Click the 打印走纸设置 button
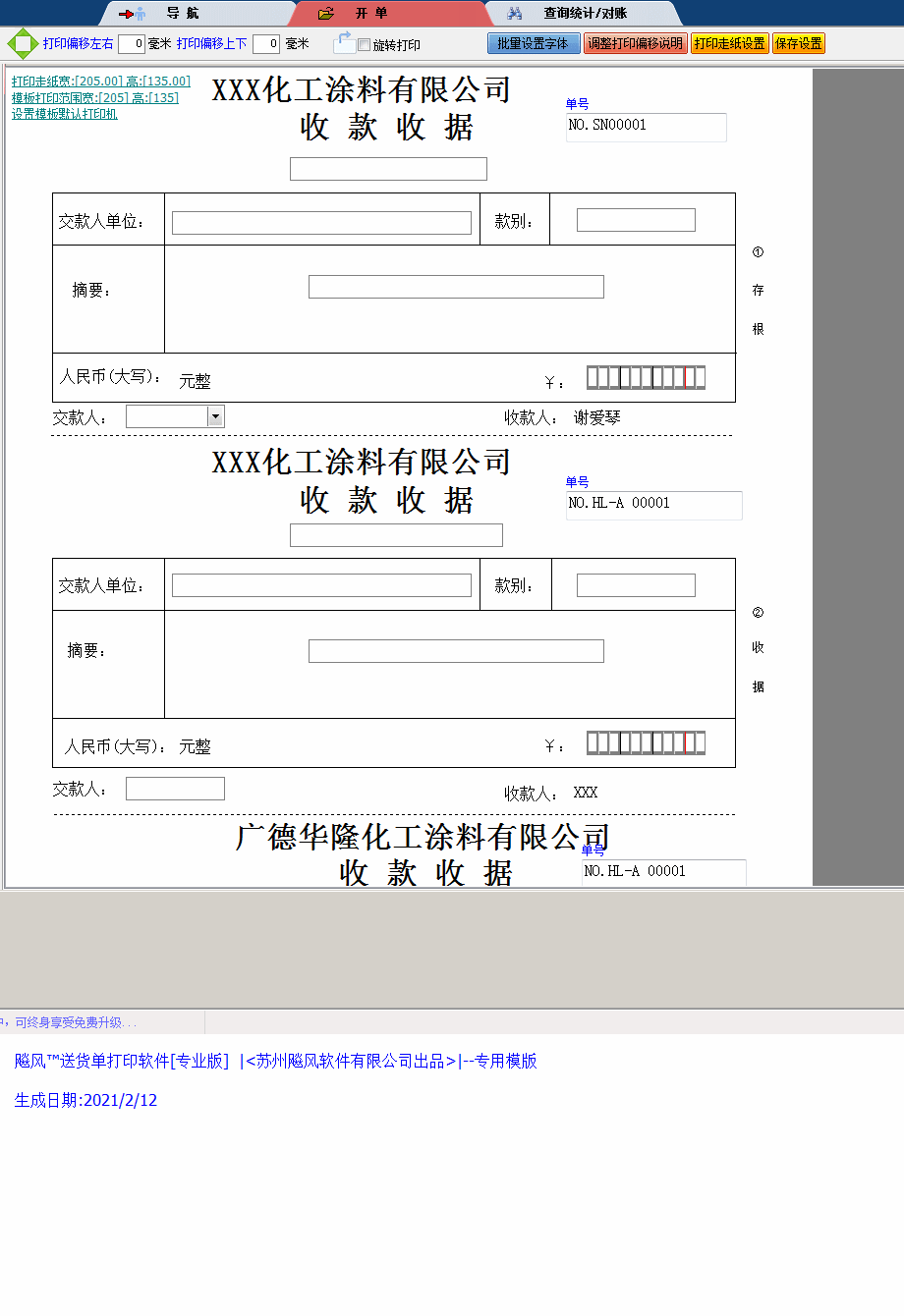The height and width of the screenshot is (1316, 904). (x=731, y=43)
